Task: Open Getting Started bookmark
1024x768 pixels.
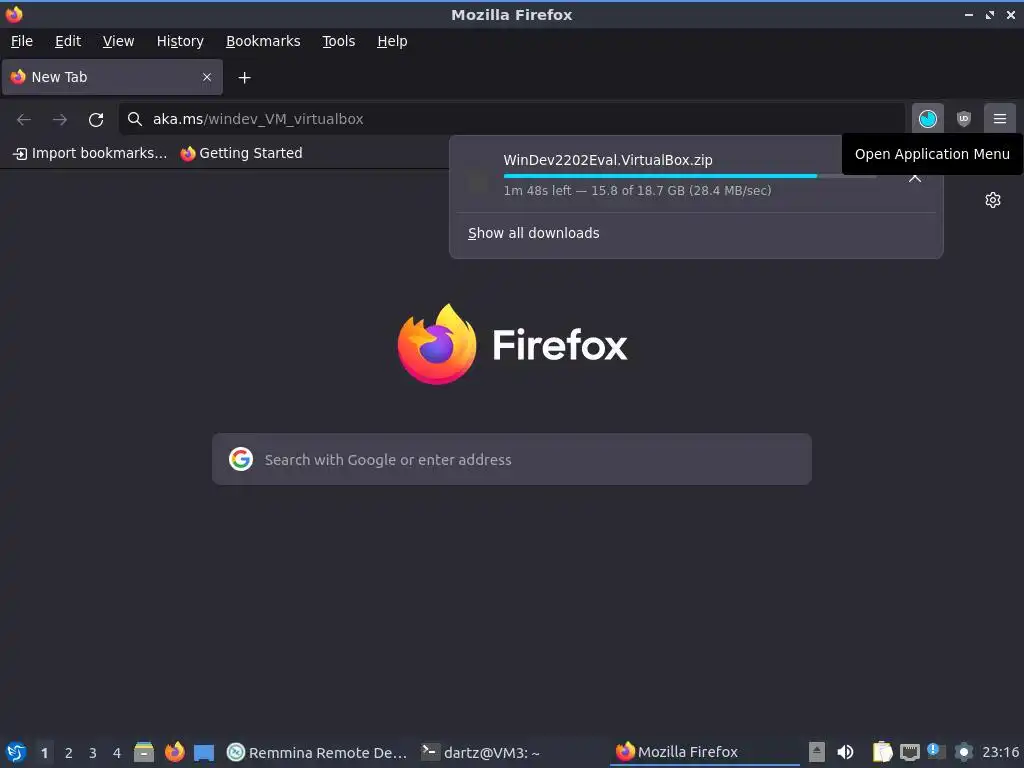Action: [x=242, y=153]
